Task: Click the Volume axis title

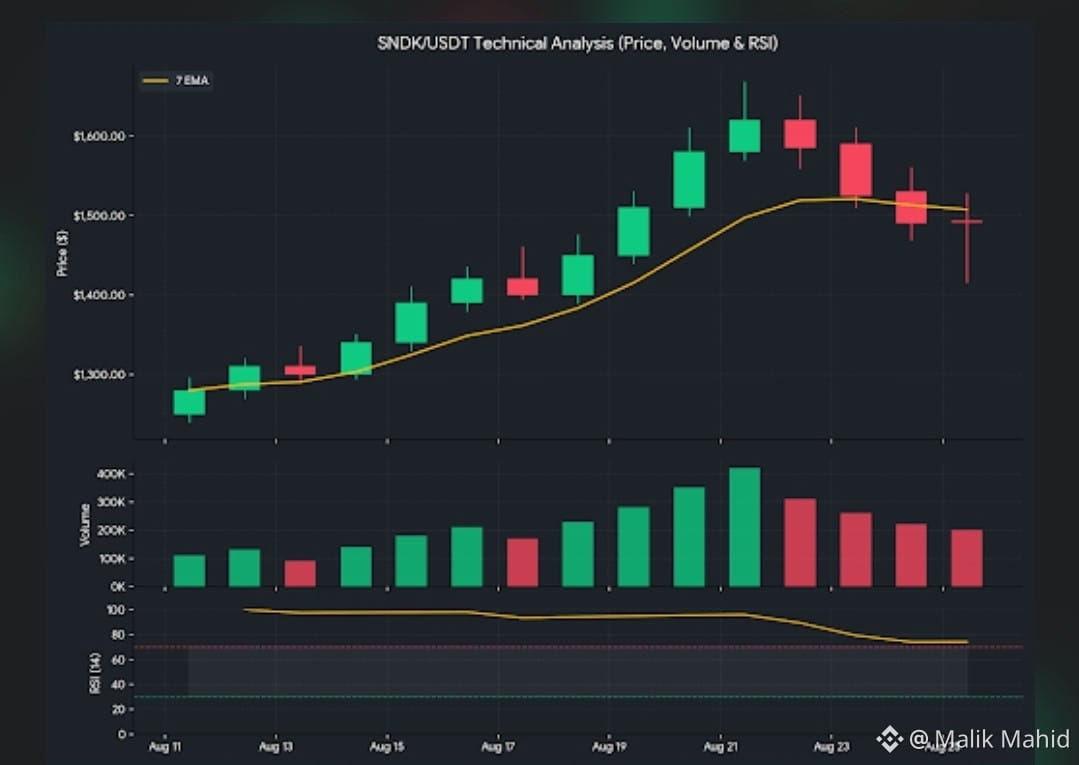Action: point(85,525)
